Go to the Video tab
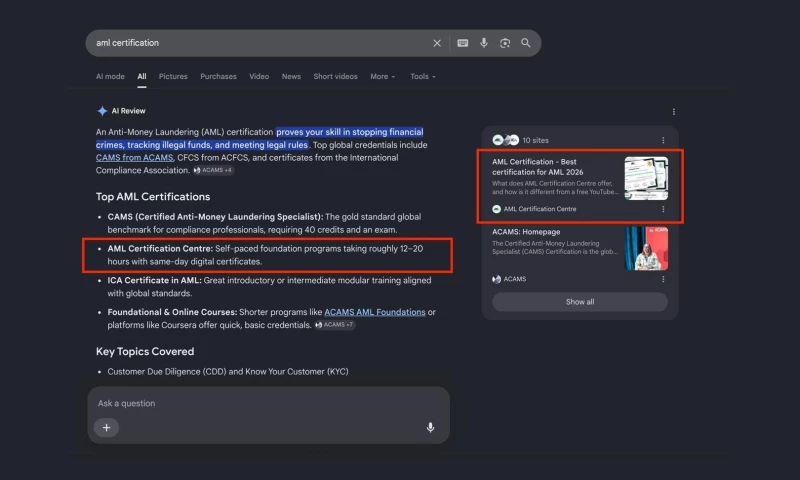The width and height of the screenshot is (800, 480). (x=259, y=77)
